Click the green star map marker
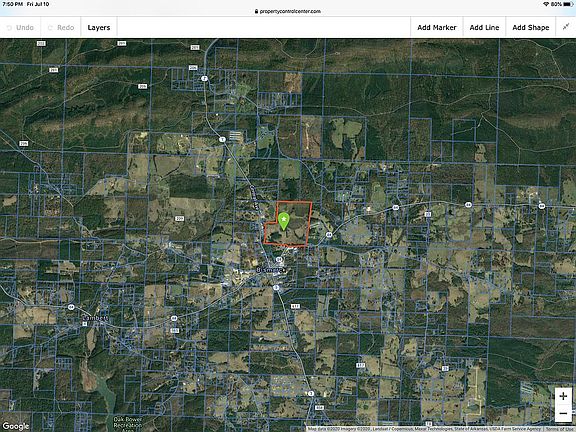This screenshot has width=576, height=432. 284,221
